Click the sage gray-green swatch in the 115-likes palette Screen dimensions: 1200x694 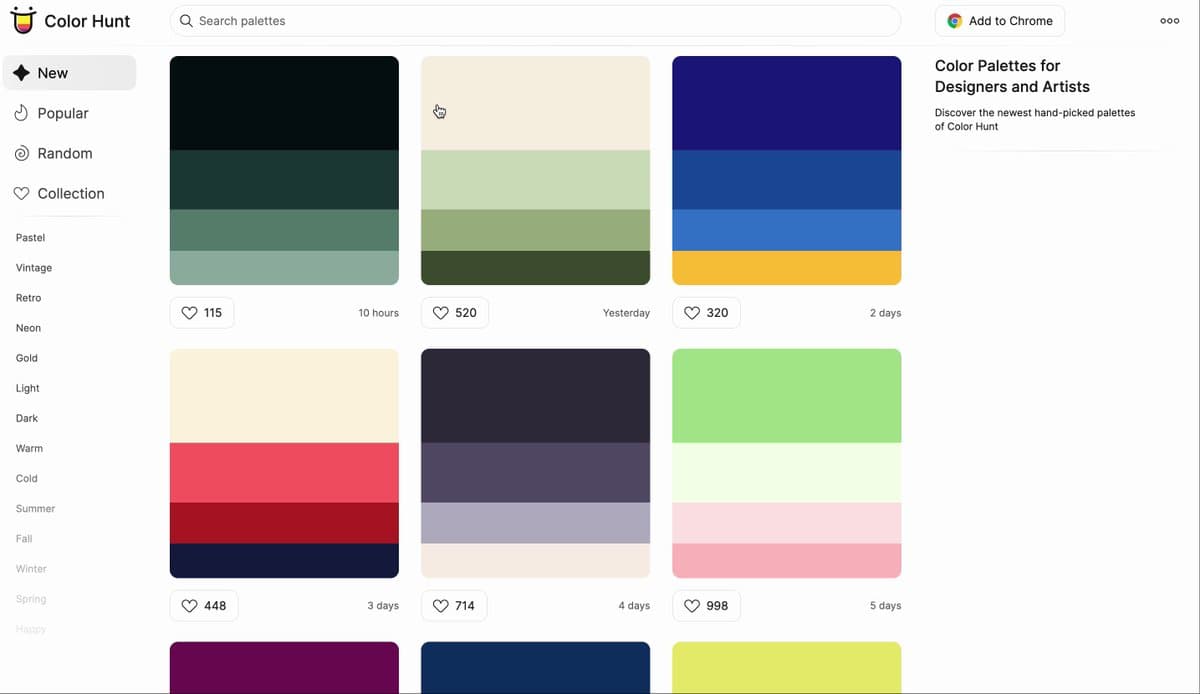[284, 268]
